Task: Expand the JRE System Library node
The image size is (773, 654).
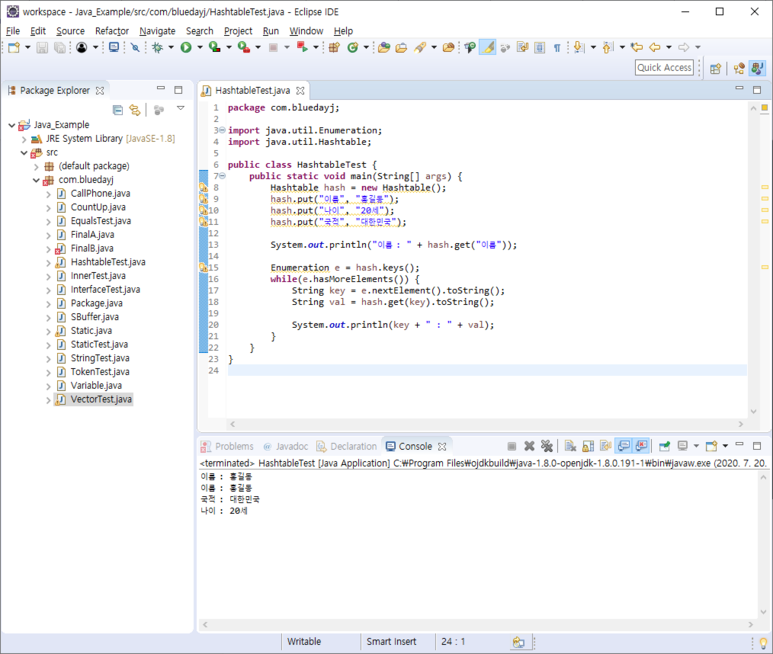Action: coord(24,139)
